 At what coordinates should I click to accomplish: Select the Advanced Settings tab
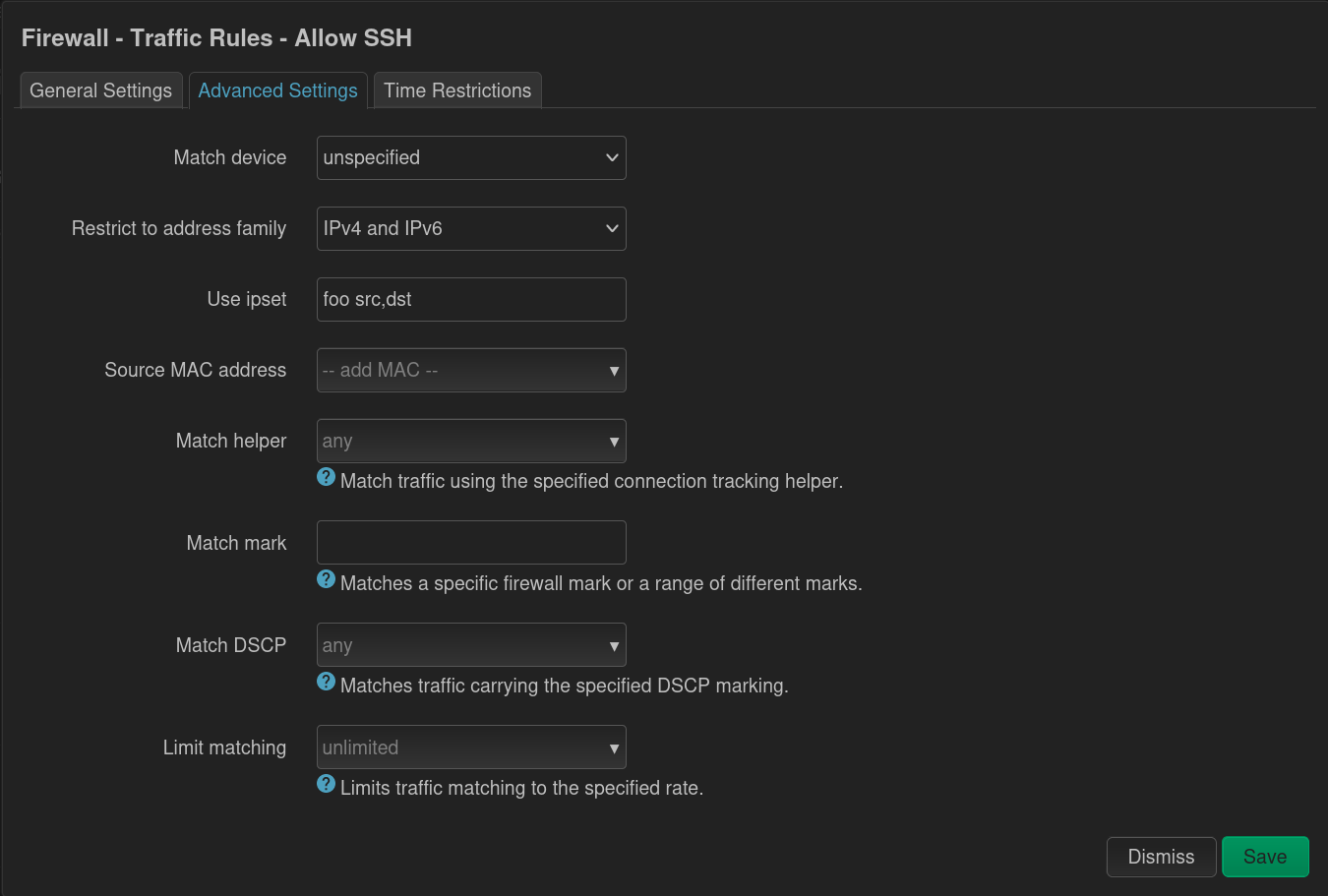(x=278, y=90)
